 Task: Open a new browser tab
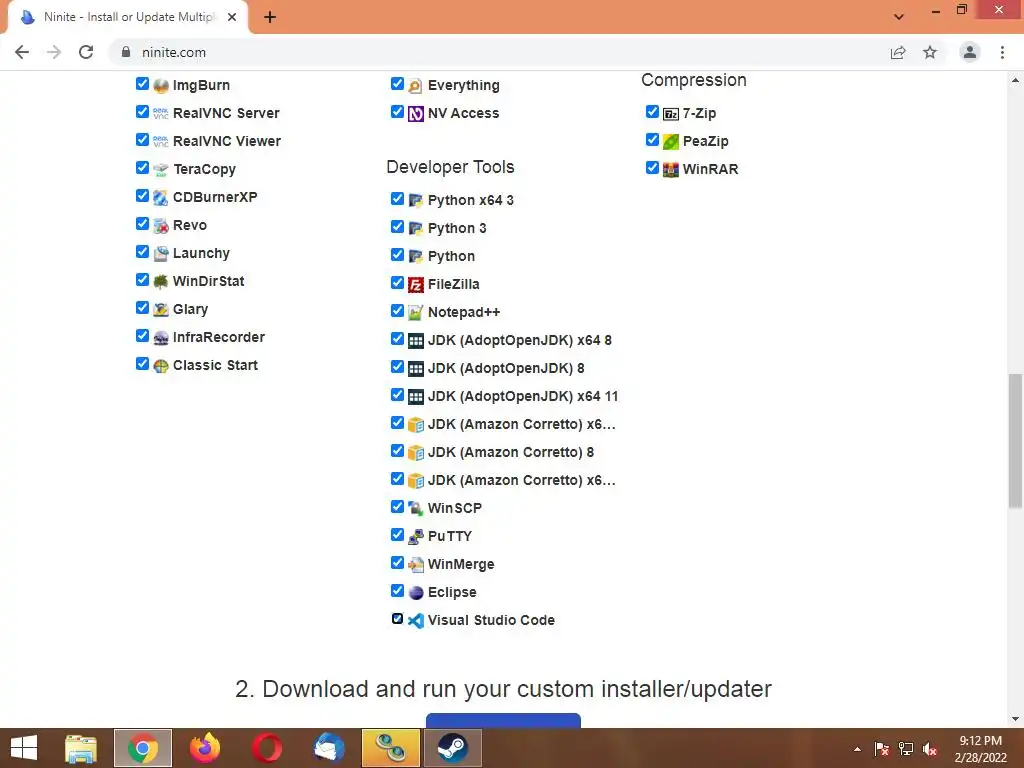tap(270, 17)
